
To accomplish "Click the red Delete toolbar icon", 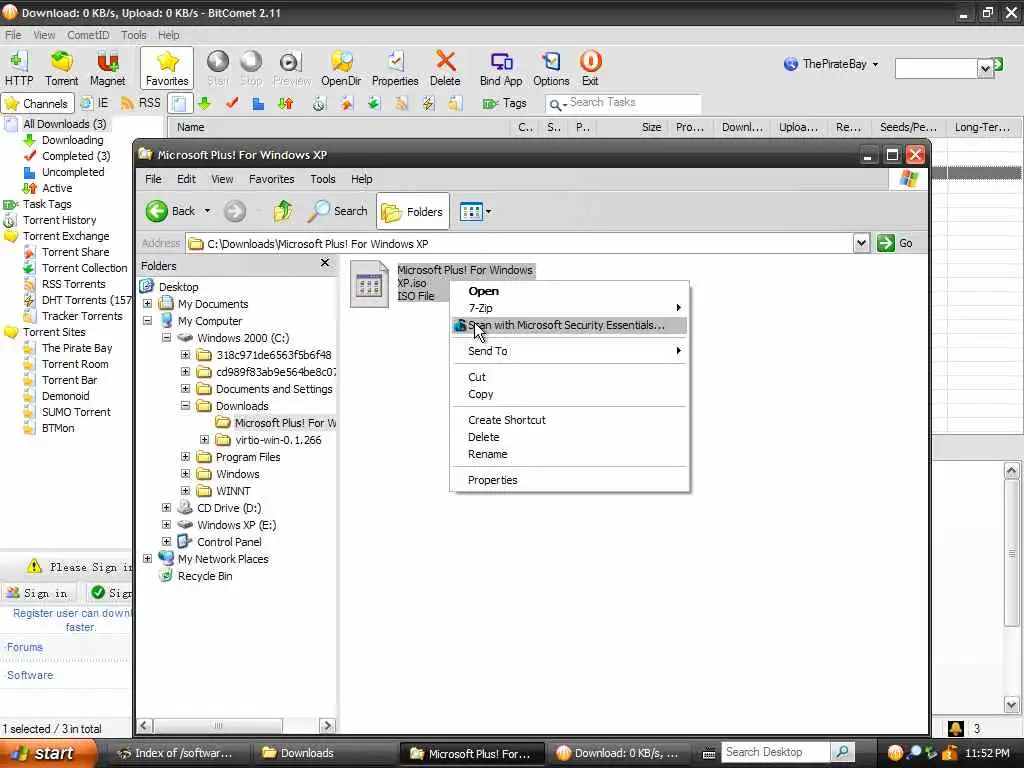I will pyautogui.click(x=445, y=68).
